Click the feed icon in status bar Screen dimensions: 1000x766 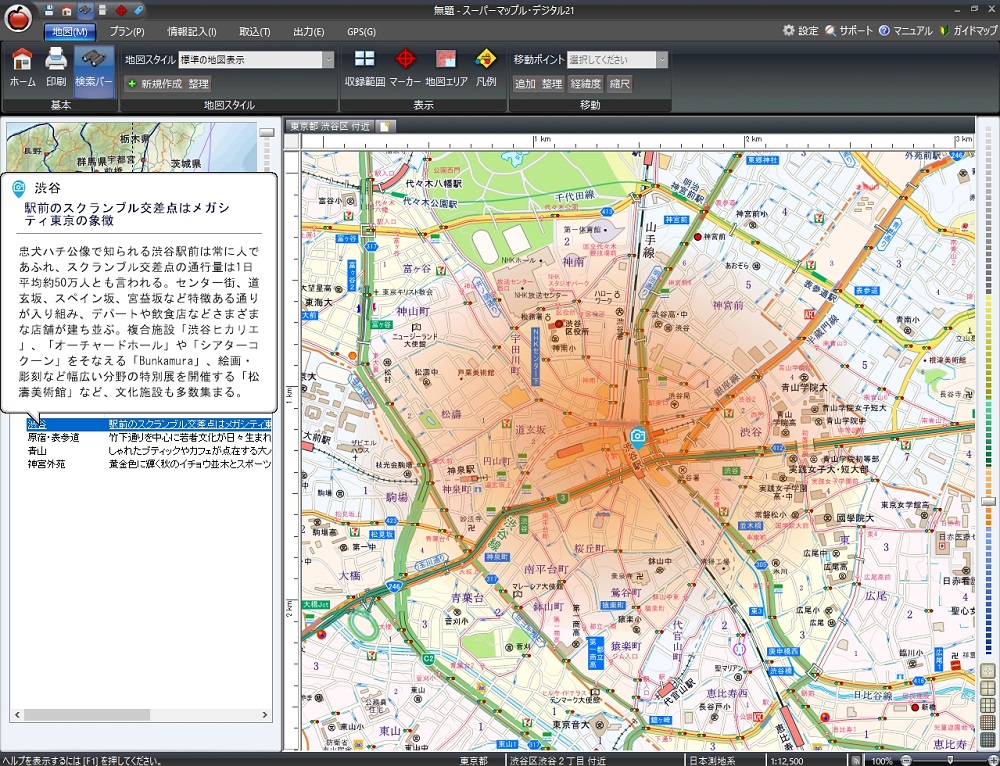[855, 760]
